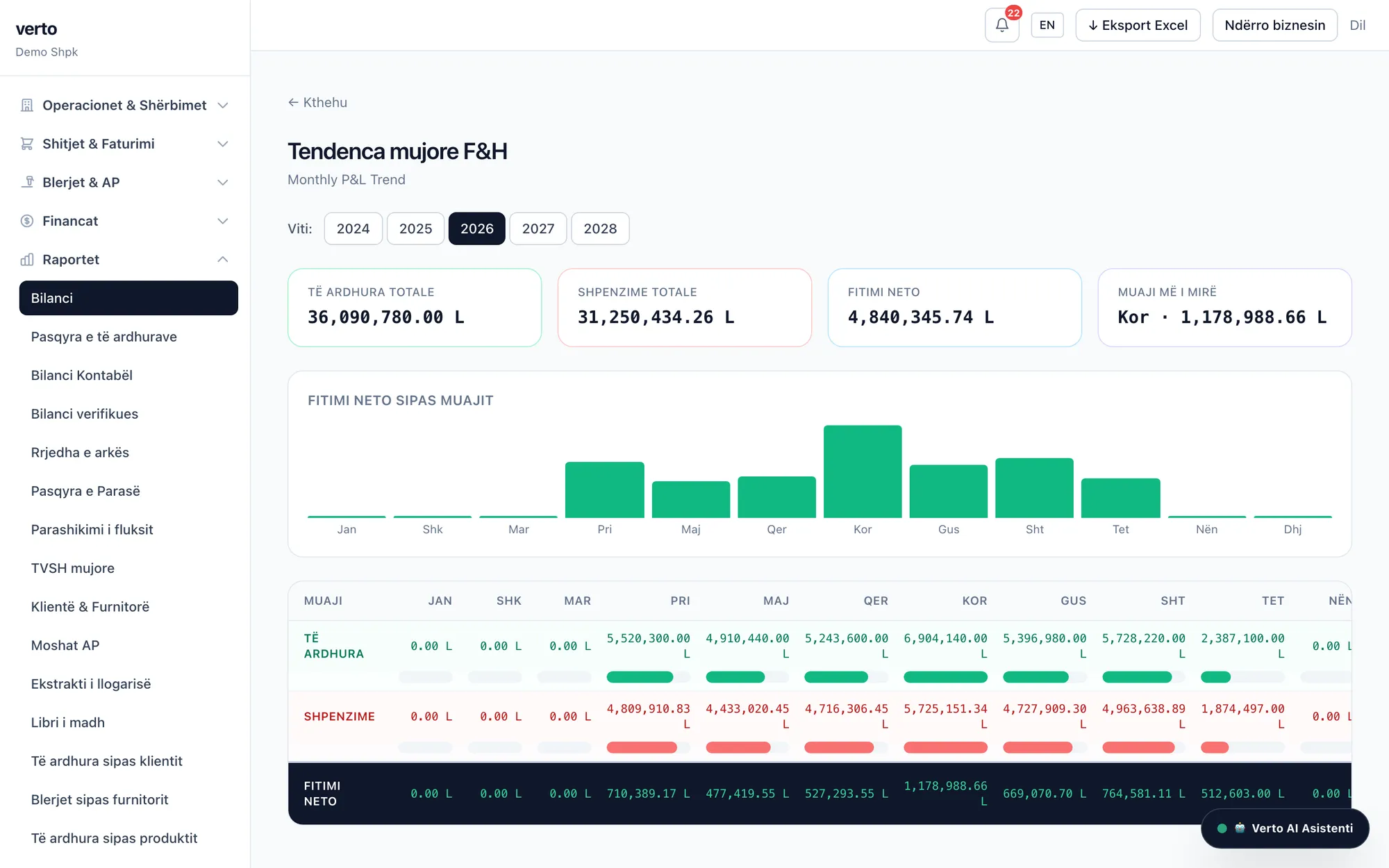
Task: Open Verto AI Asistenti chat
Action: click(x=1285, y=828)
